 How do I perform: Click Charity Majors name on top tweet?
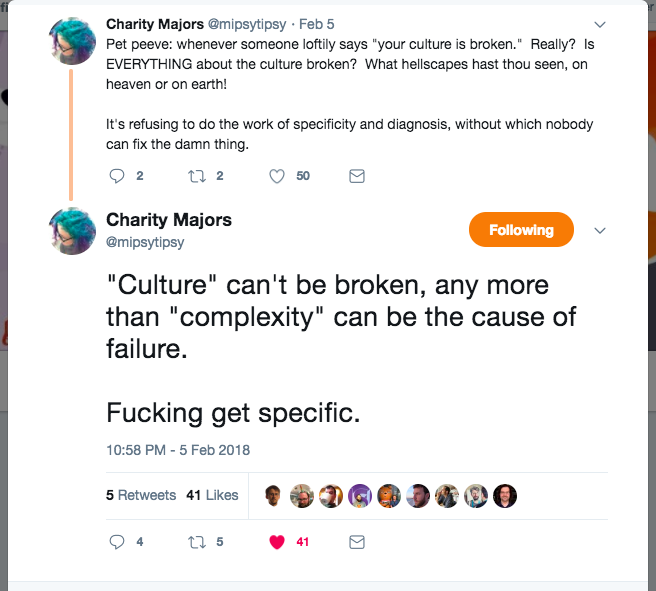point(153,23)
